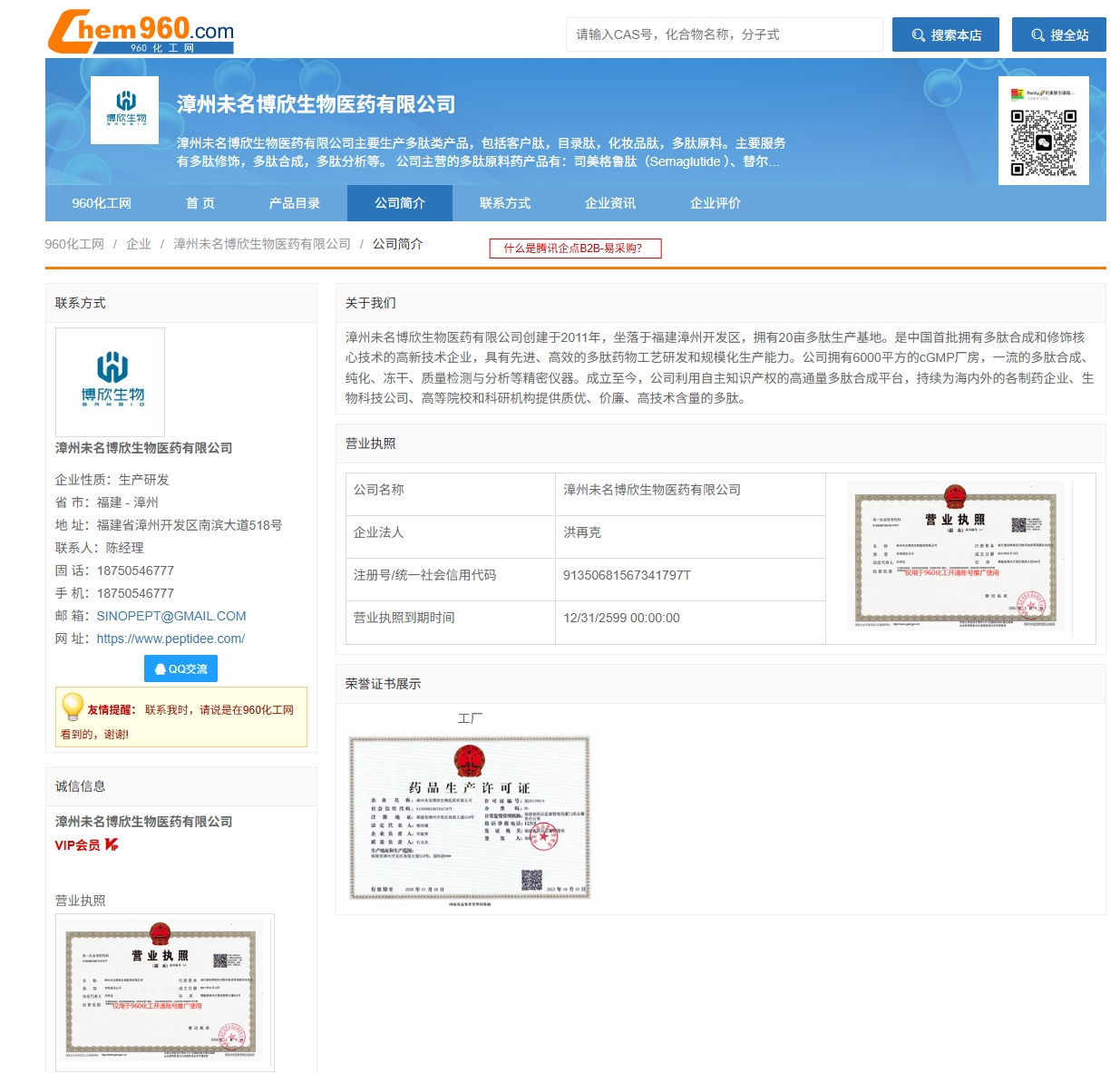Click the license expiry 12/31/2599 00:00:00

621,618
